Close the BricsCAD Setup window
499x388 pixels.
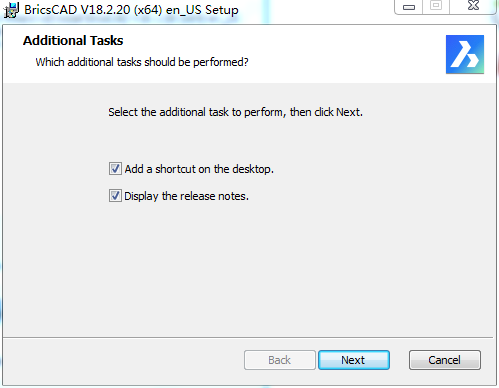click(473, 6)
